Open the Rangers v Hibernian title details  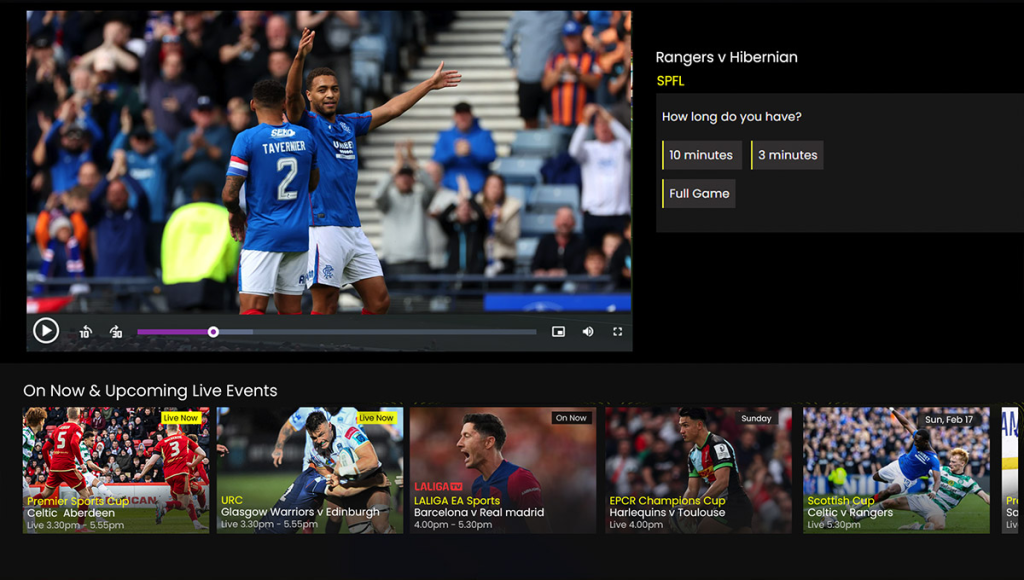click(727, 57)
